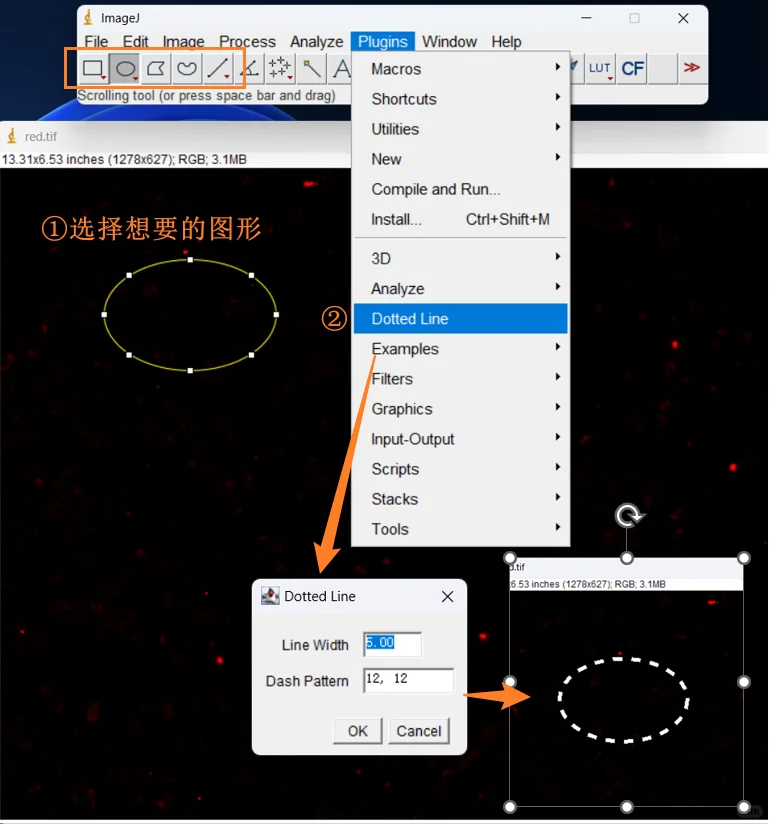Click the top-right resize handle of inset image
The width and height of the screenshot is (769, 824).
coord(743,558)
